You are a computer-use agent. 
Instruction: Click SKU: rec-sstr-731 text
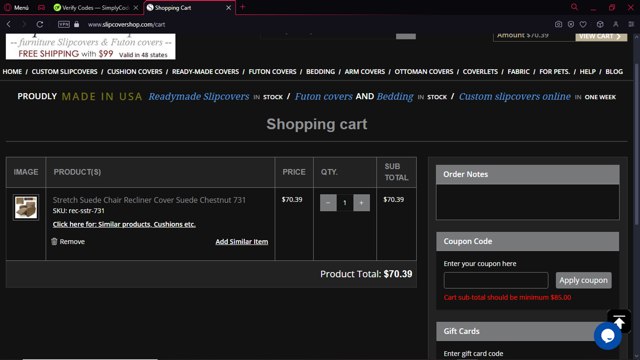pos(78,211)
